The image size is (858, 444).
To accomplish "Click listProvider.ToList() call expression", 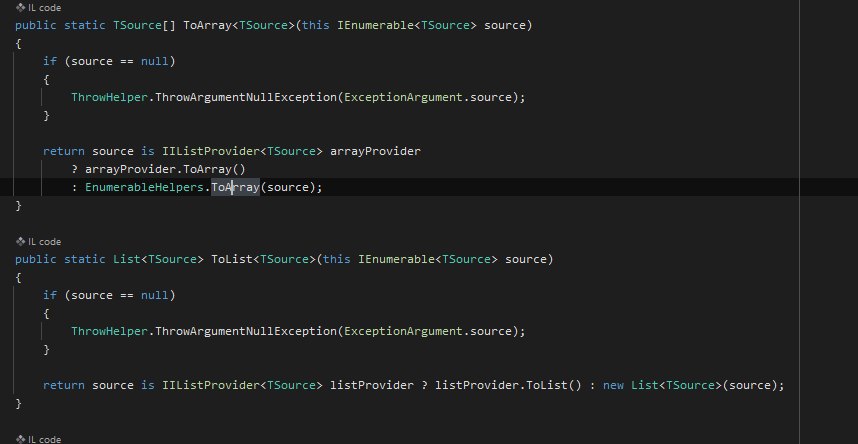I will (x=508, y=385).
